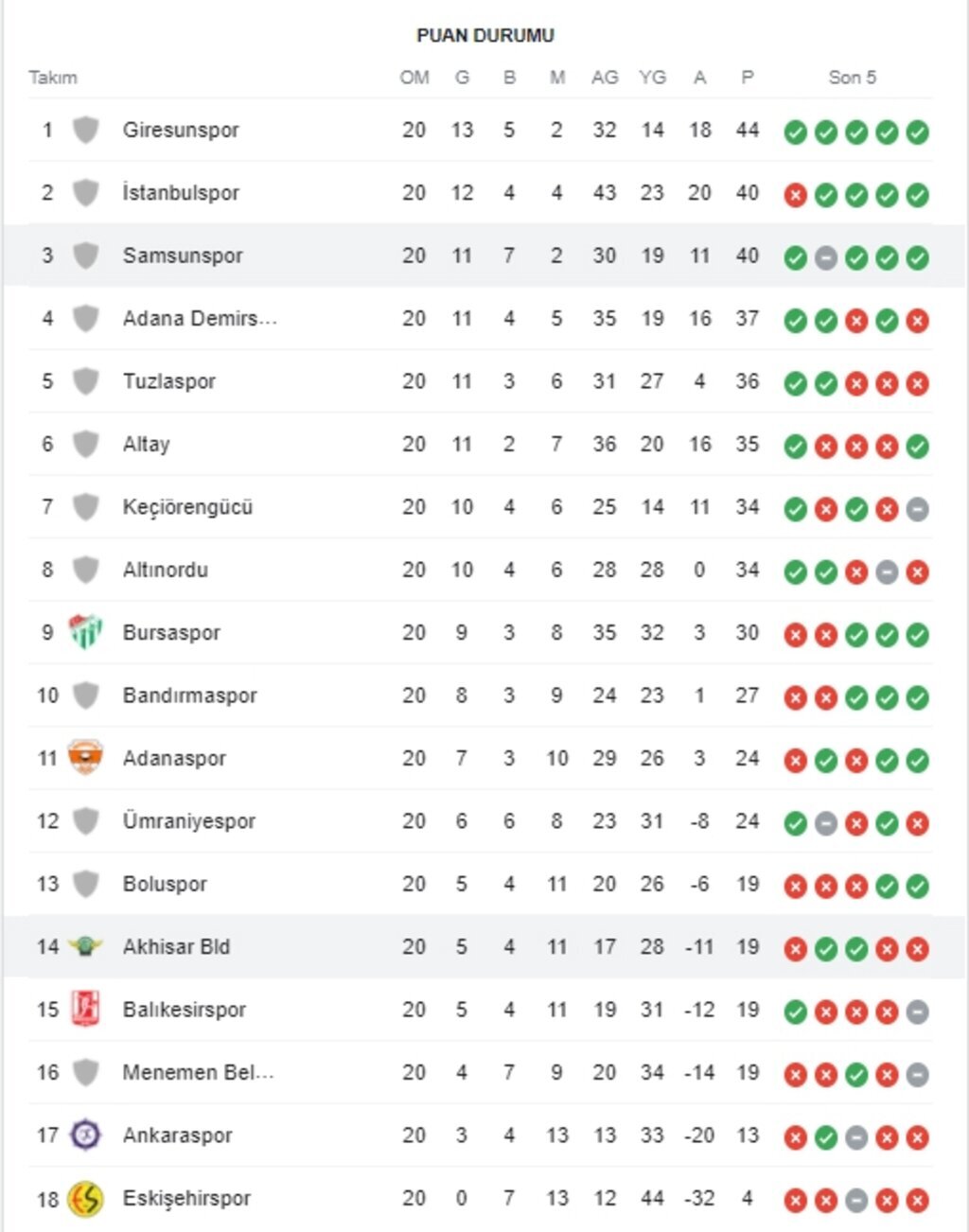
Task: Click the Eskişehirspor club crest icon
Action: (85, 1198)
